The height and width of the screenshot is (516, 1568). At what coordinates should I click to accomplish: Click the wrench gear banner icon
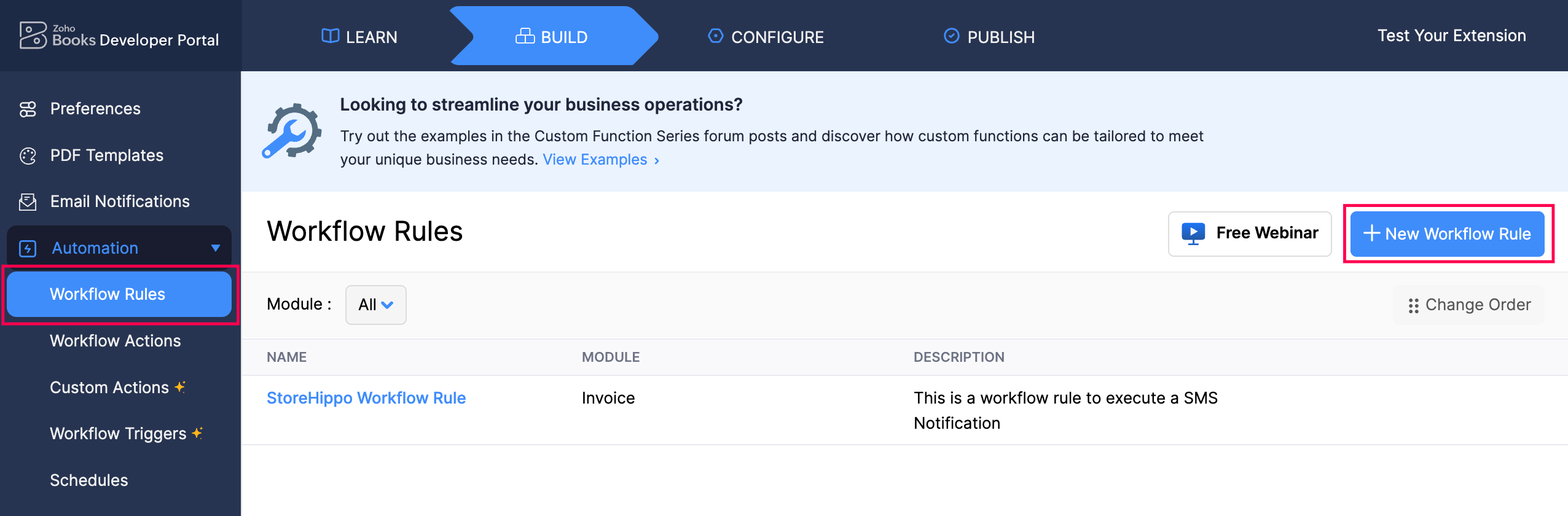point(292,131)
